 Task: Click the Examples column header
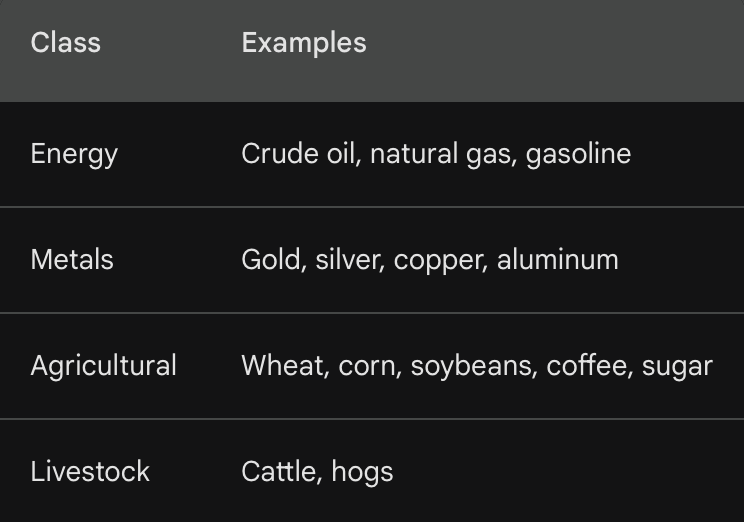coord(304,43)
